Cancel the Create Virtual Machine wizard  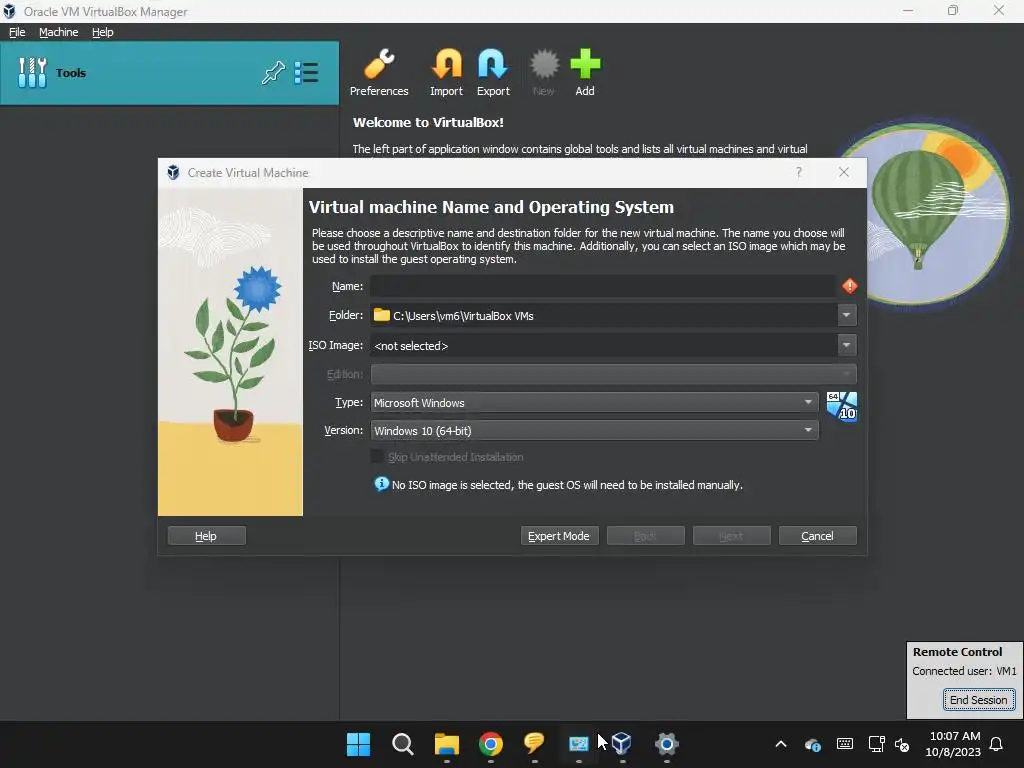click(x=818, y=536)
